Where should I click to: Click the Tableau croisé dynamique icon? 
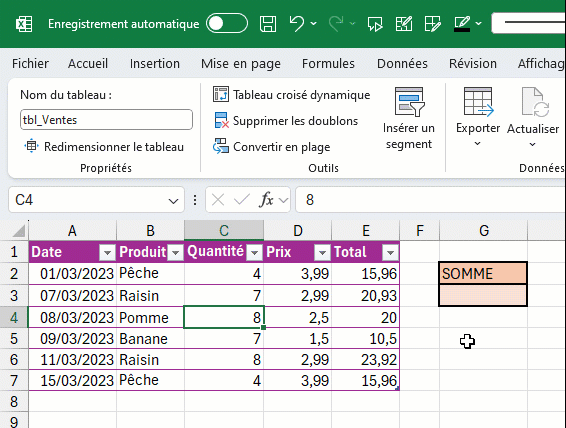[x=221, y=94]
